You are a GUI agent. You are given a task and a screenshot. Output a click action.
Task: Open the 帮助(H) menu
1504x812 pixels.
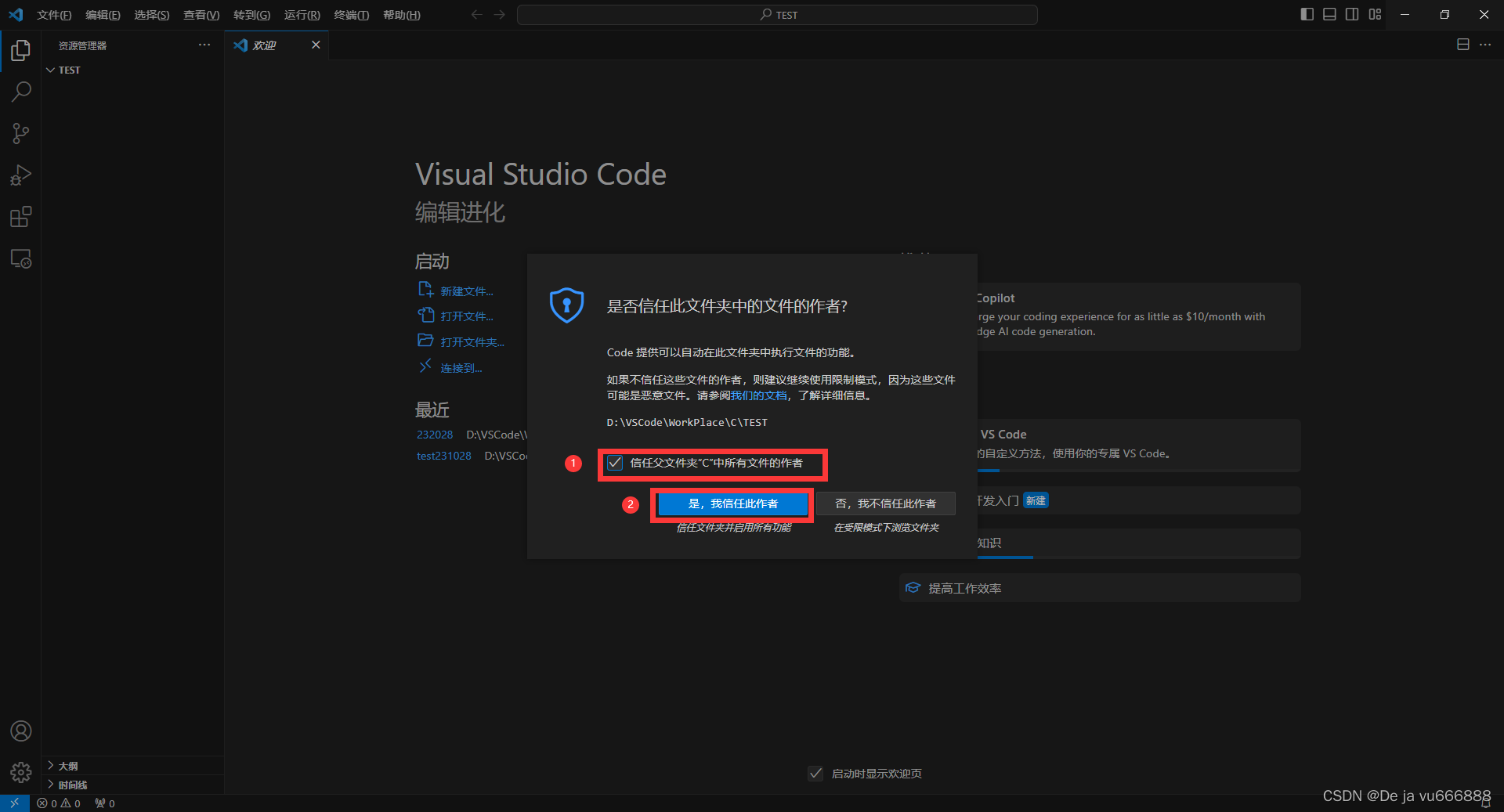click(401, 15)
